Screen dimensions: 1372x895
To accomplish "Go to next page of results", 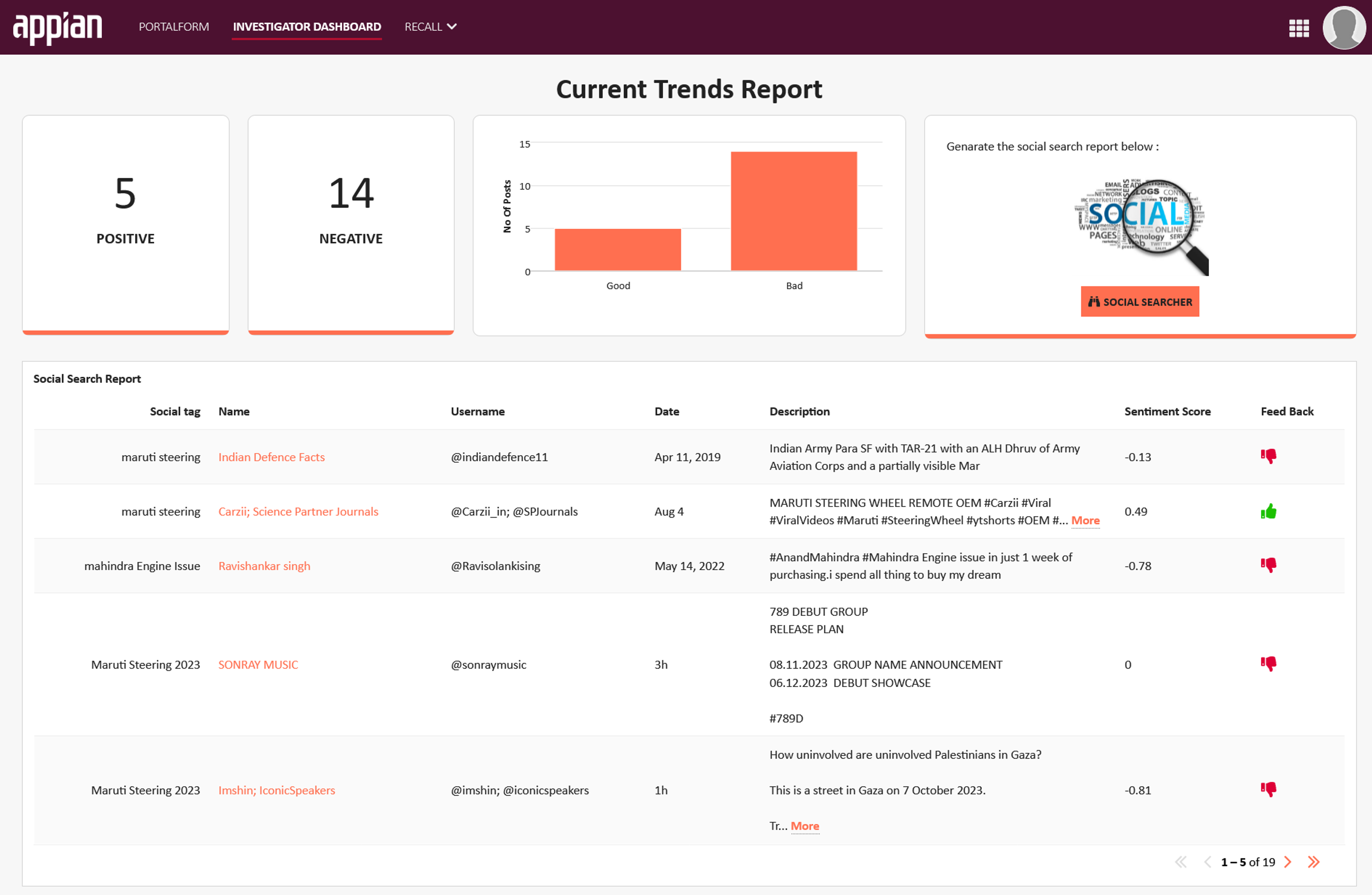I will [x=1288, y=861].
